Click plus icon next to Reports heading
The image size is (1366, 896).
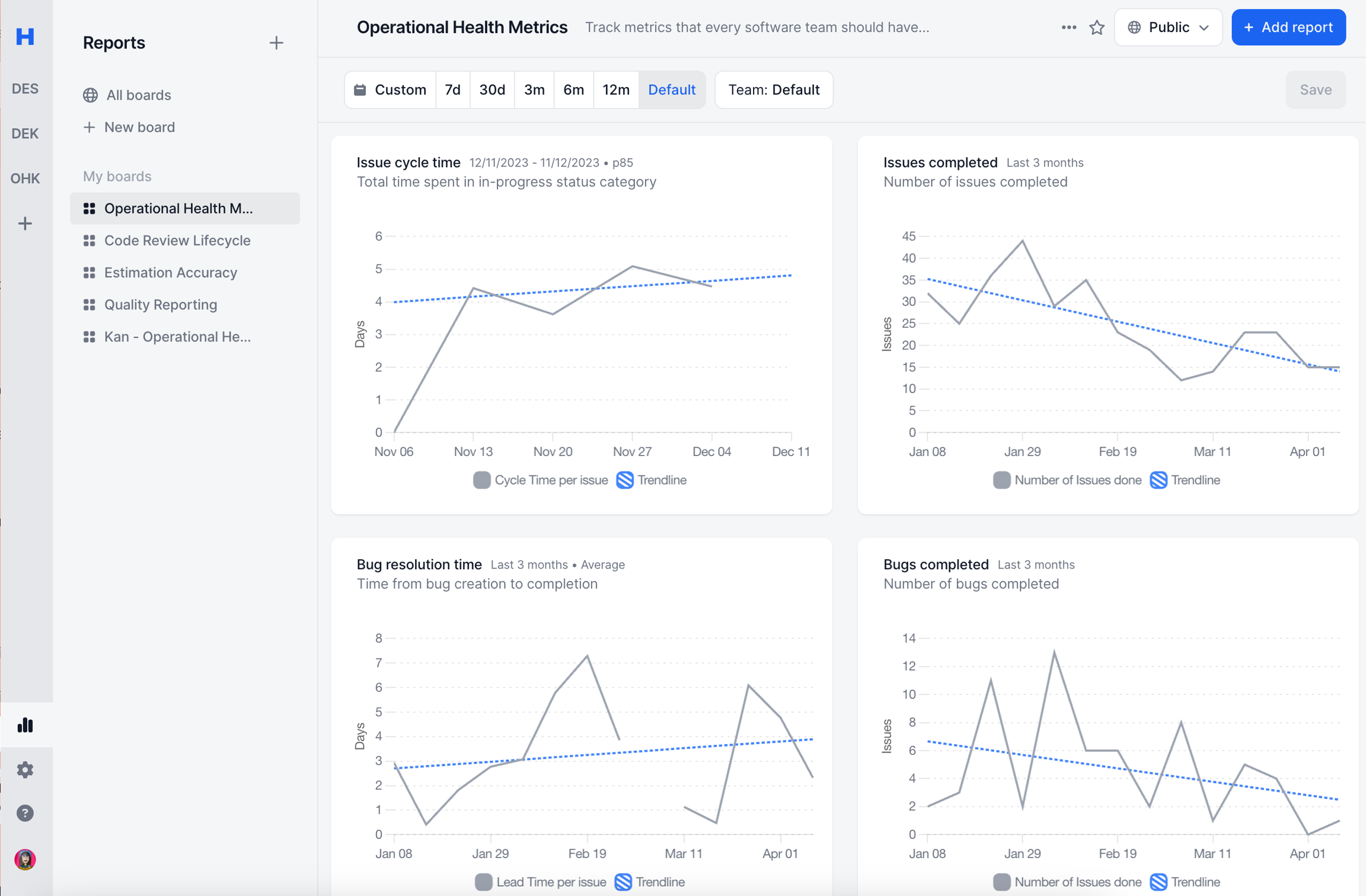[x=276, y=43]
